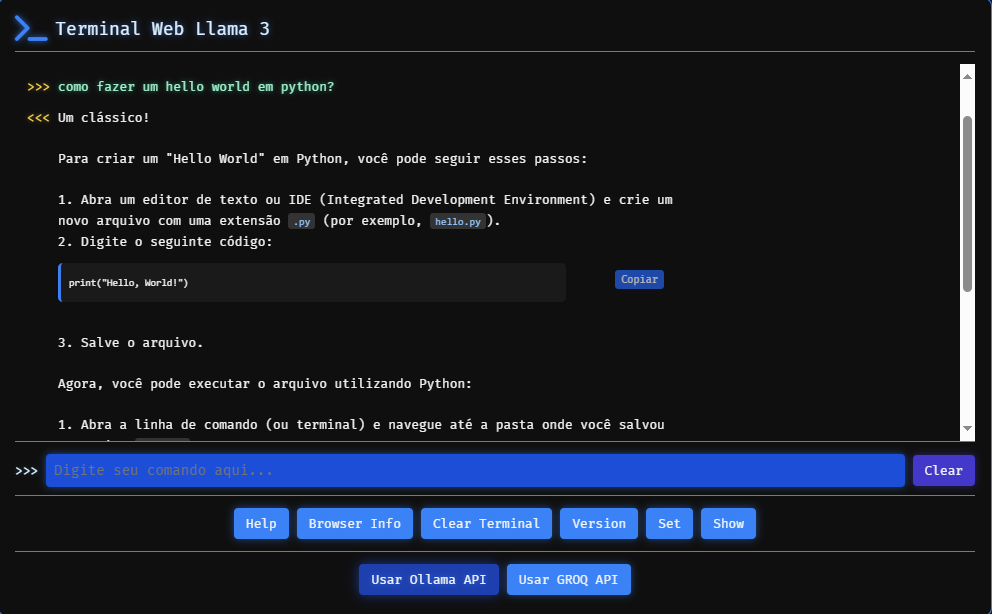Clear the command input with Clear button

(943, 470)
